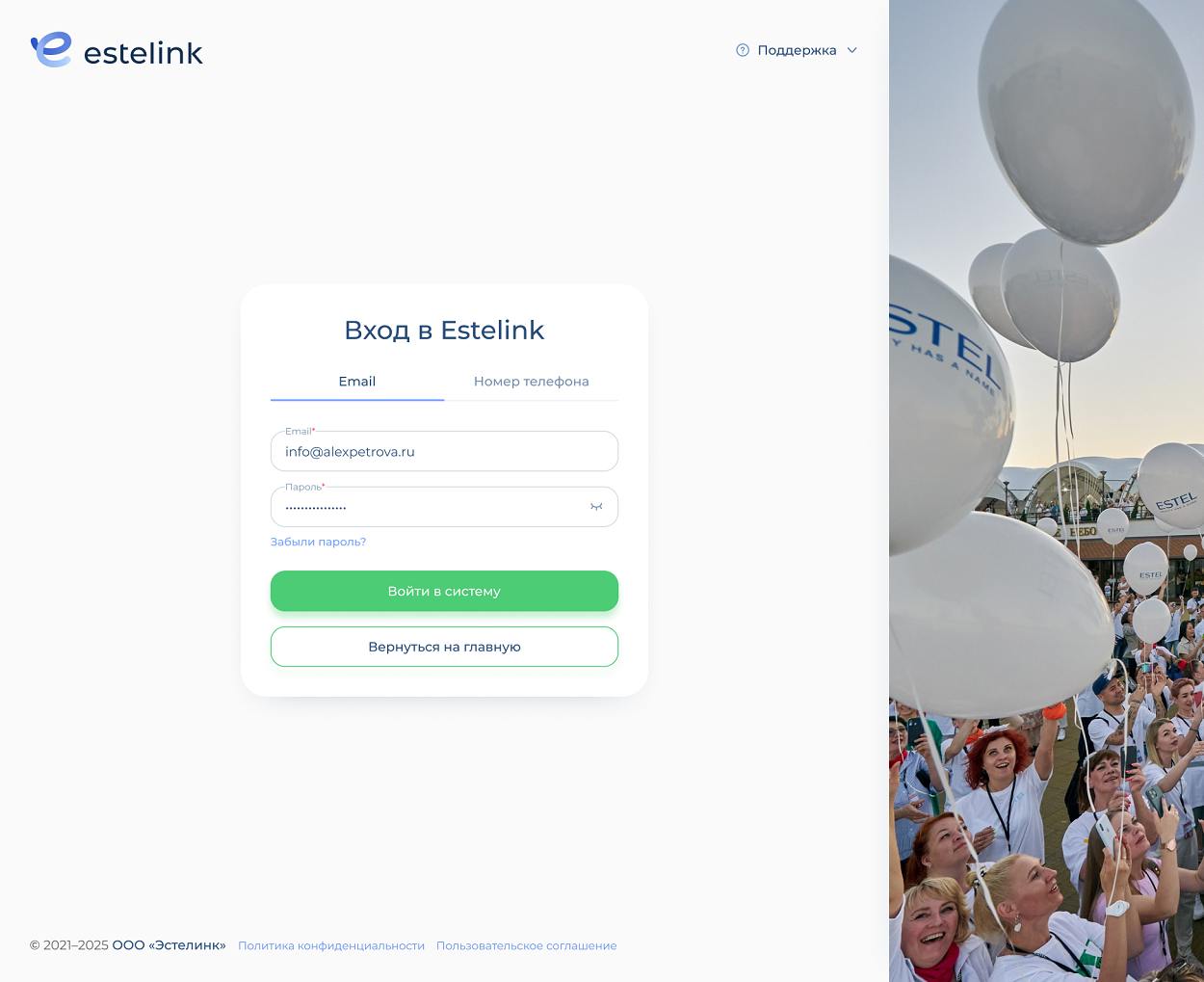Toggle password visibility eye icon
The image size is (1204, 982).
(x=596, y=507)
